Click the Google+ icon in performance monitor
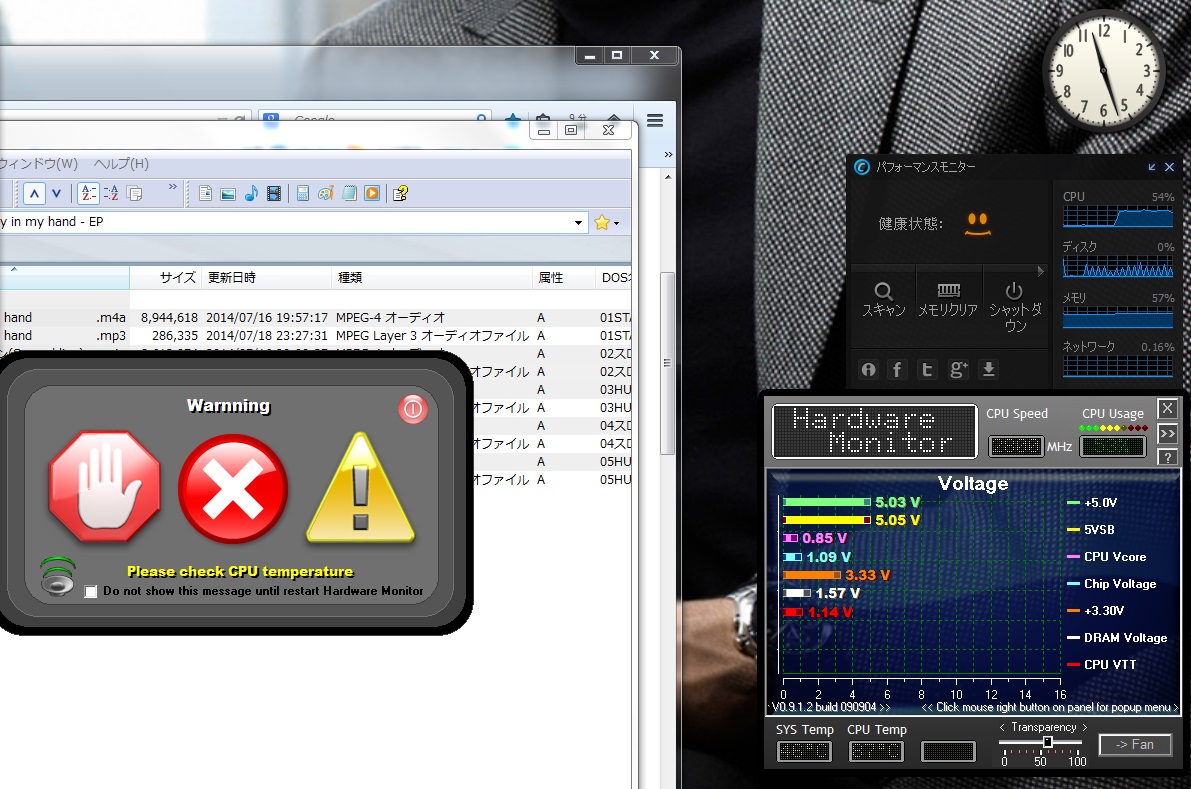 click(x=959, y=370)
